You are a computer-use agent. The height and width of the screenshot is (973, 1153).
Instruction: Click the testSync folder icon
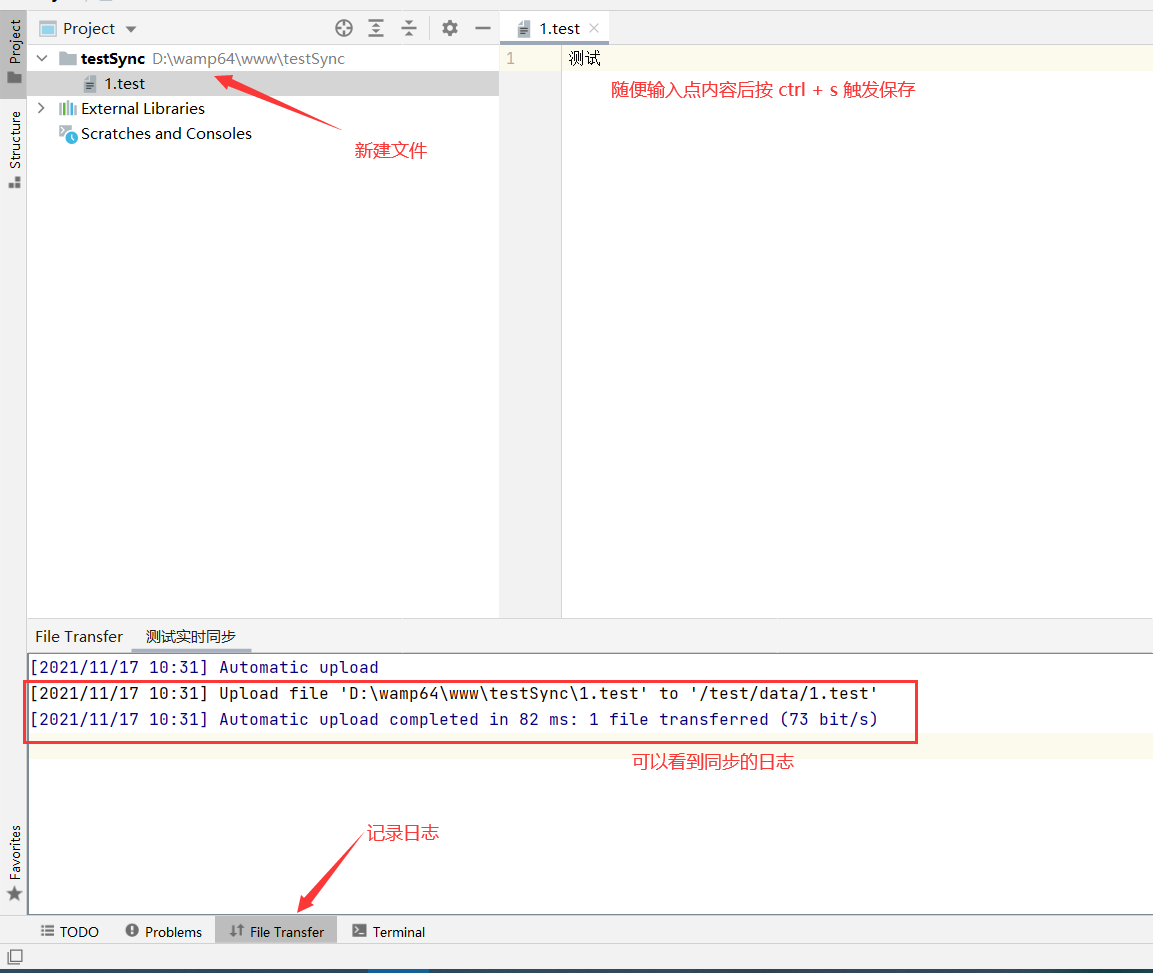(68, 58)
